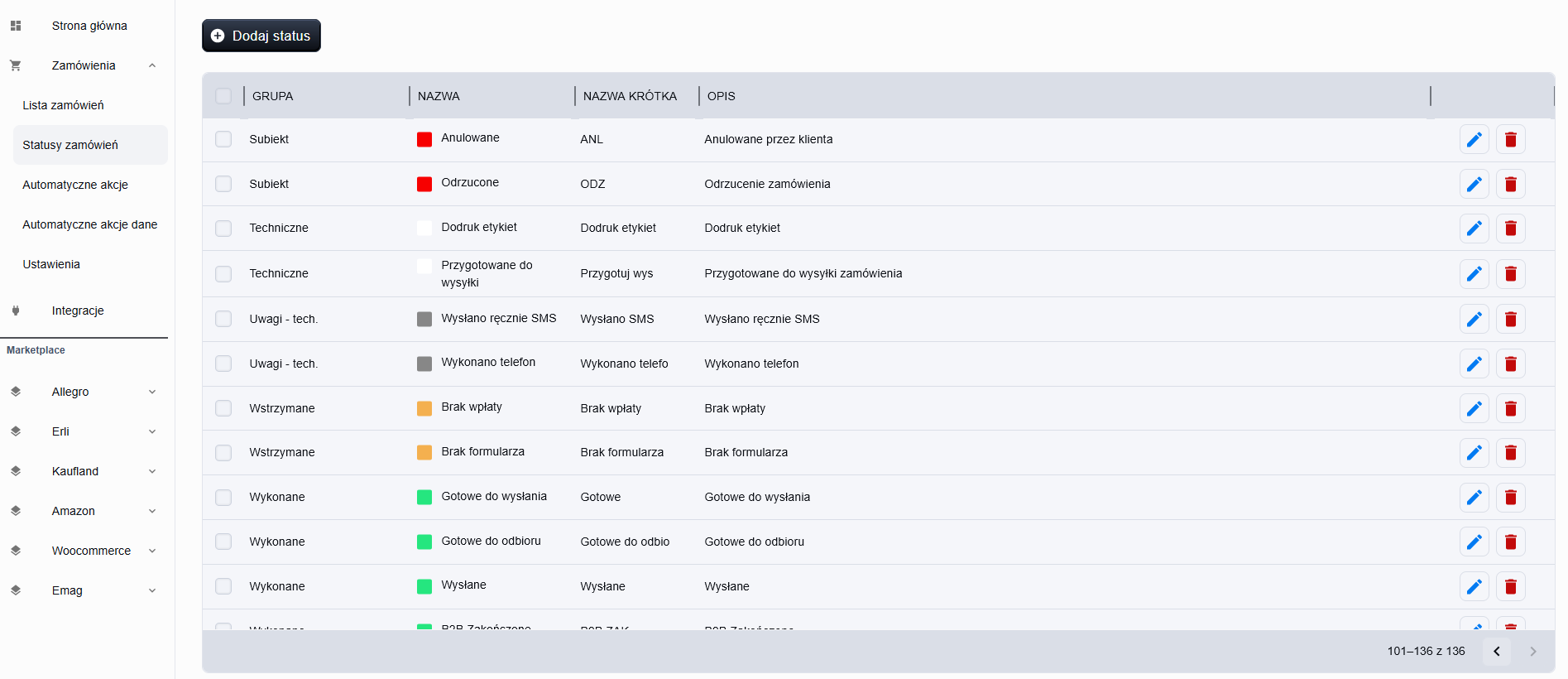Edit the Wykonano telefon status

pyautogui.click(x=1474, y=364)
